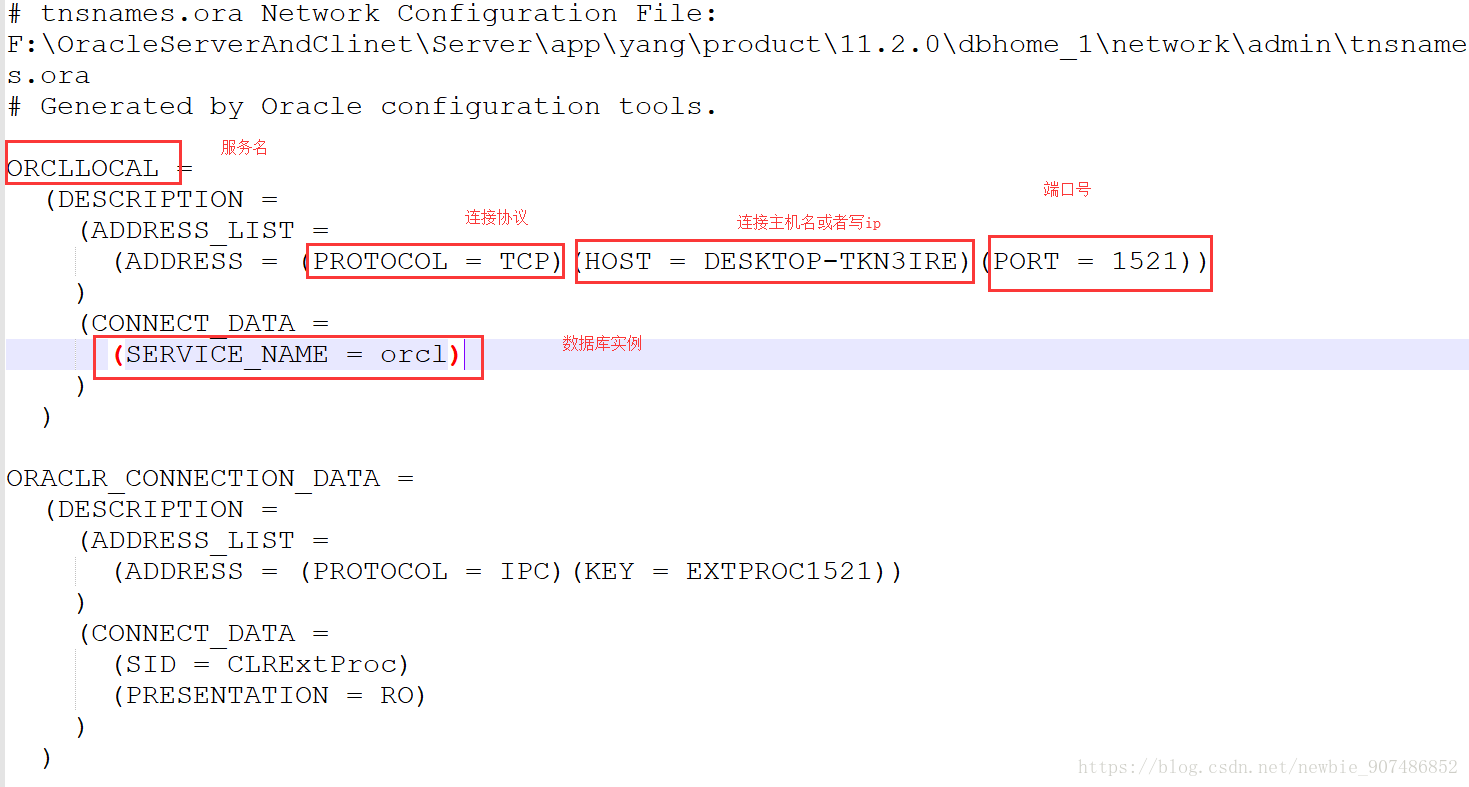Click the "(PRESENTATION = RO)" line
This screenshot has height=787, width=1469.
(x=270, y=696)
